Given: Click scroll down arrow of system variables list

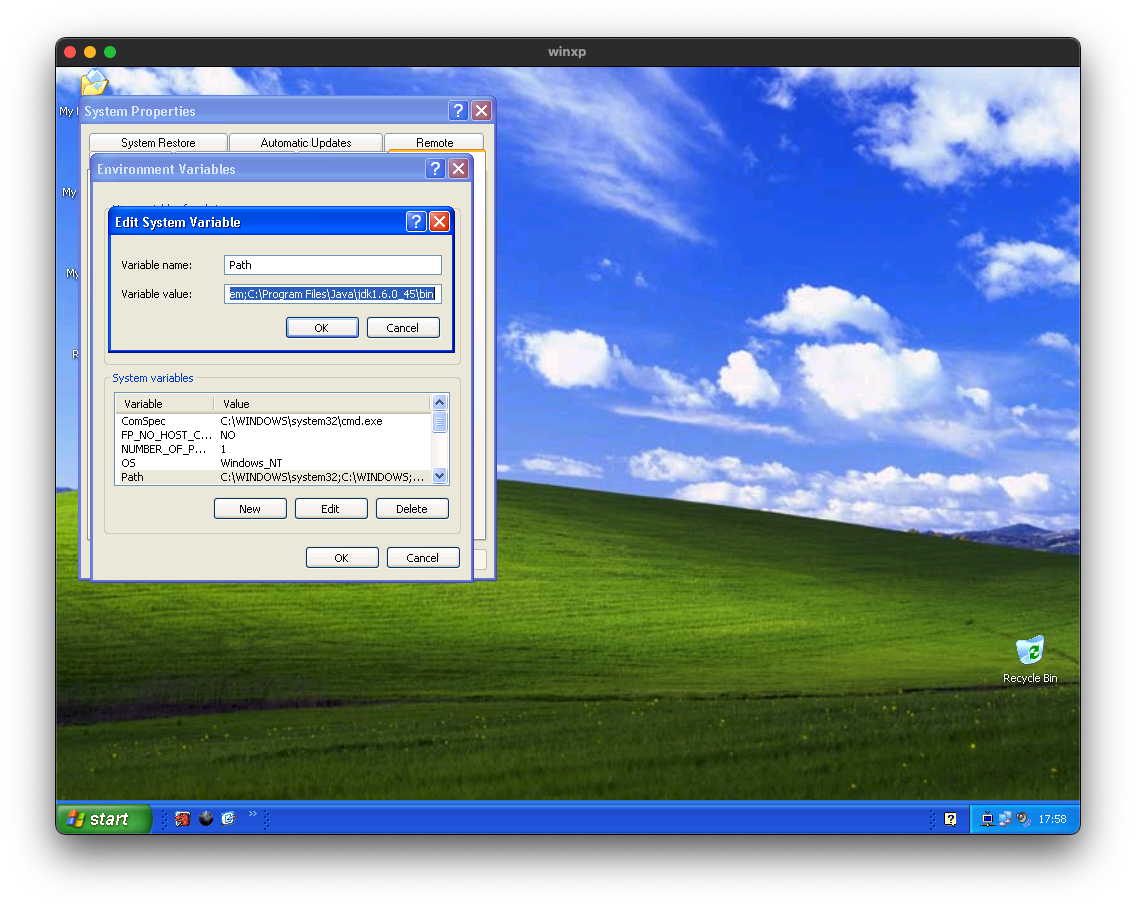Looking at the screenshot, I should coord(439,476).
